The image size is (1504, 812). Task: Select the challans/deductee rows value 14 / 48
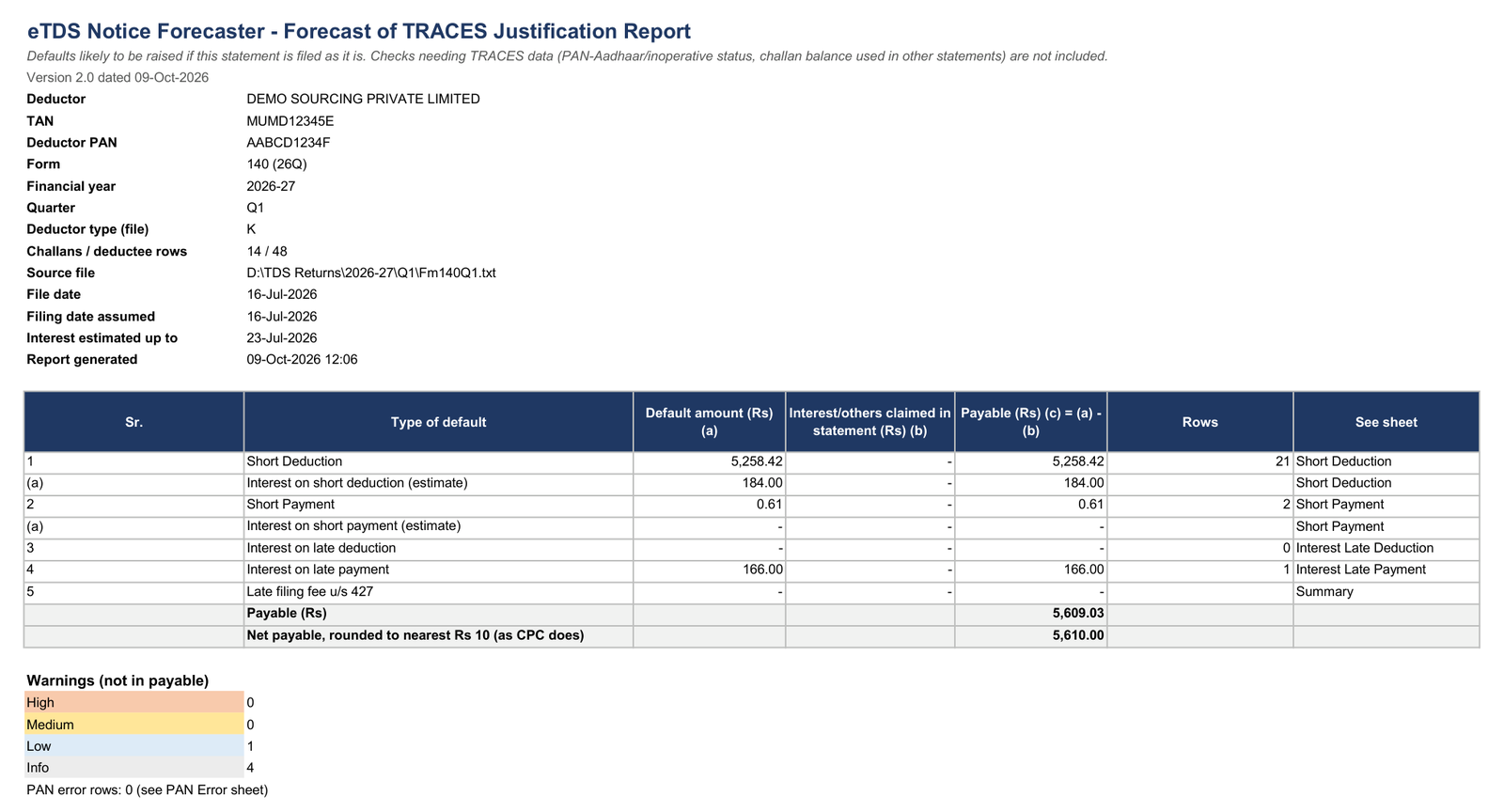coord(267,251)
